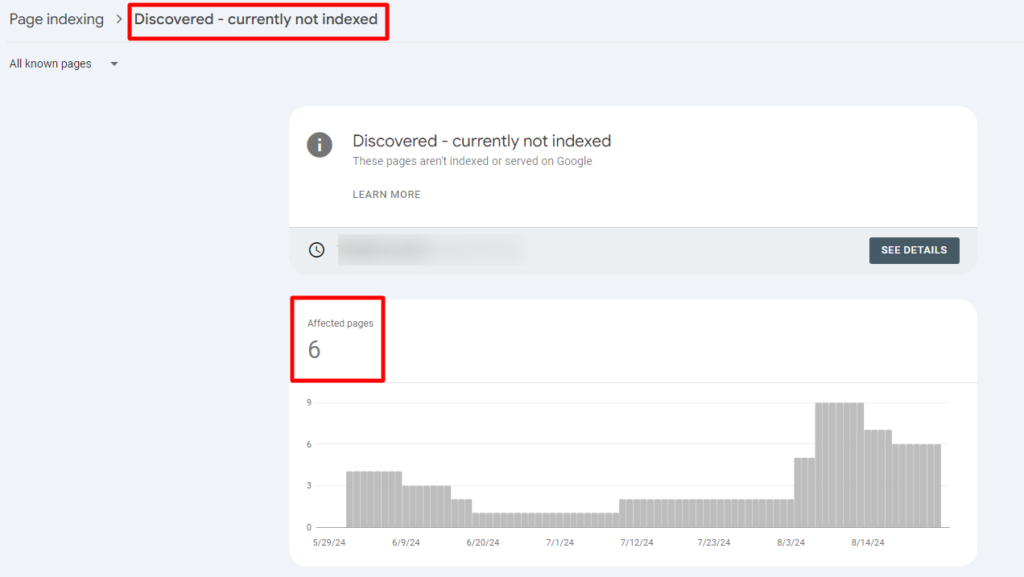
Task: Click the 6/9/24 date label on chart
Action: point(406,542)
